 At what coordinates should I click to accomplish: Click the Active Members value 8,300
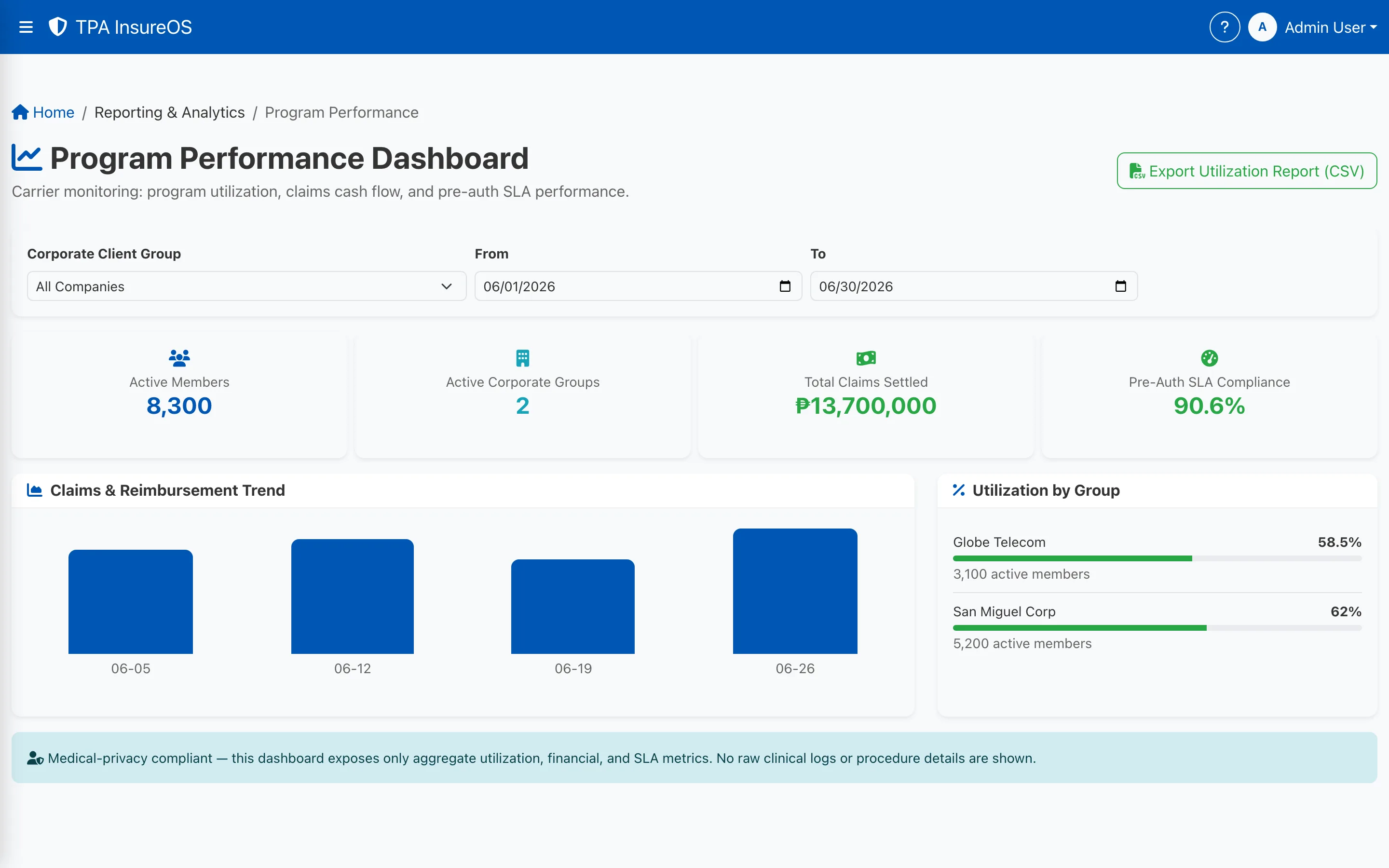click(179, 406)
